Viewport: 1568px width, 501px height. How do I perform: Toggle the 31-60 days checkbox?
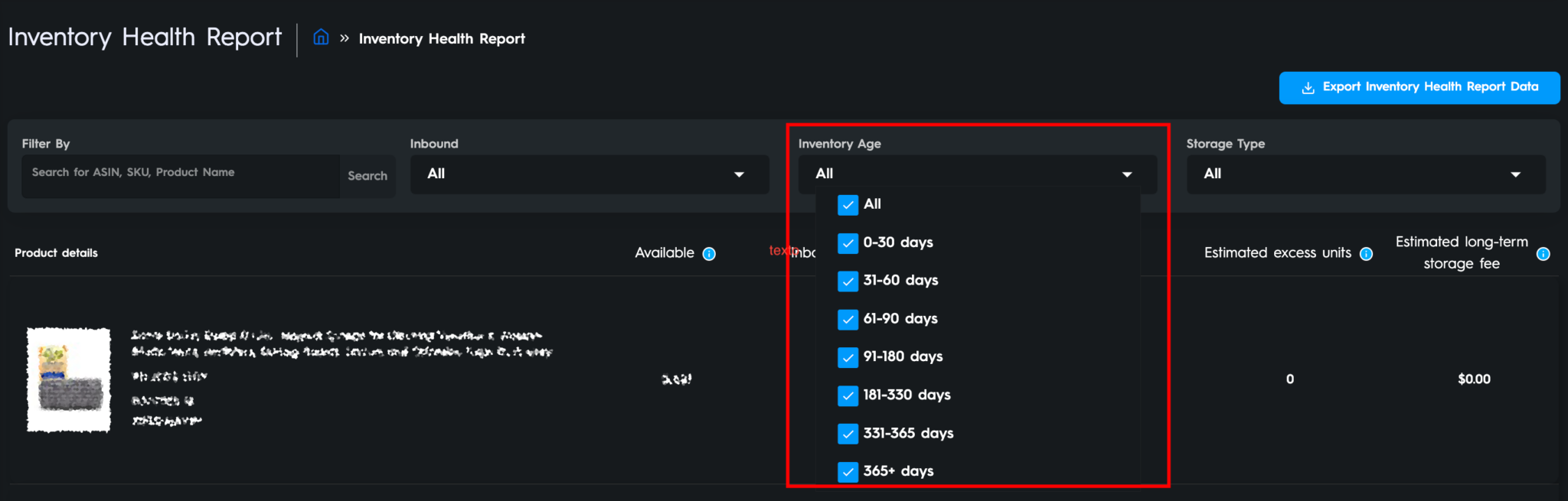point(848,281)
